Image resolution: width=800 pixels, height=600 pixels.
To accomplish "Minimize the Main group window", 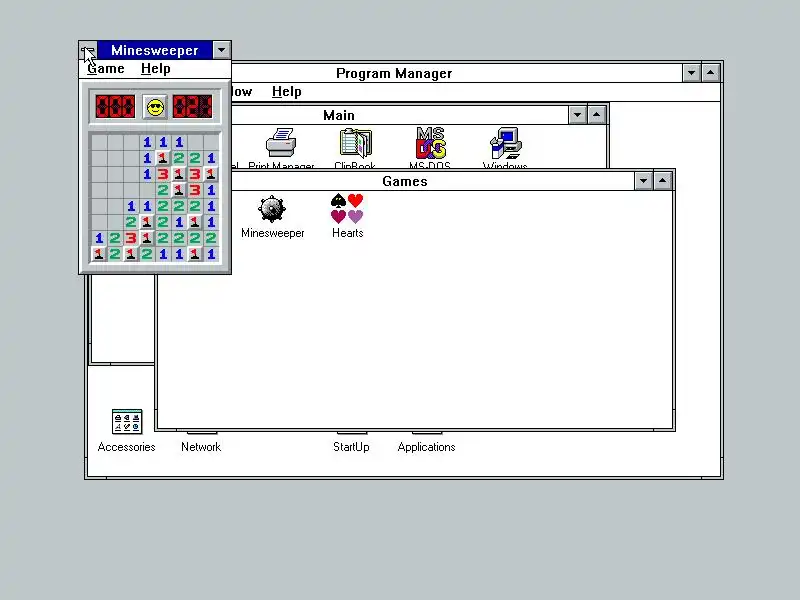I will pos(578,115).
